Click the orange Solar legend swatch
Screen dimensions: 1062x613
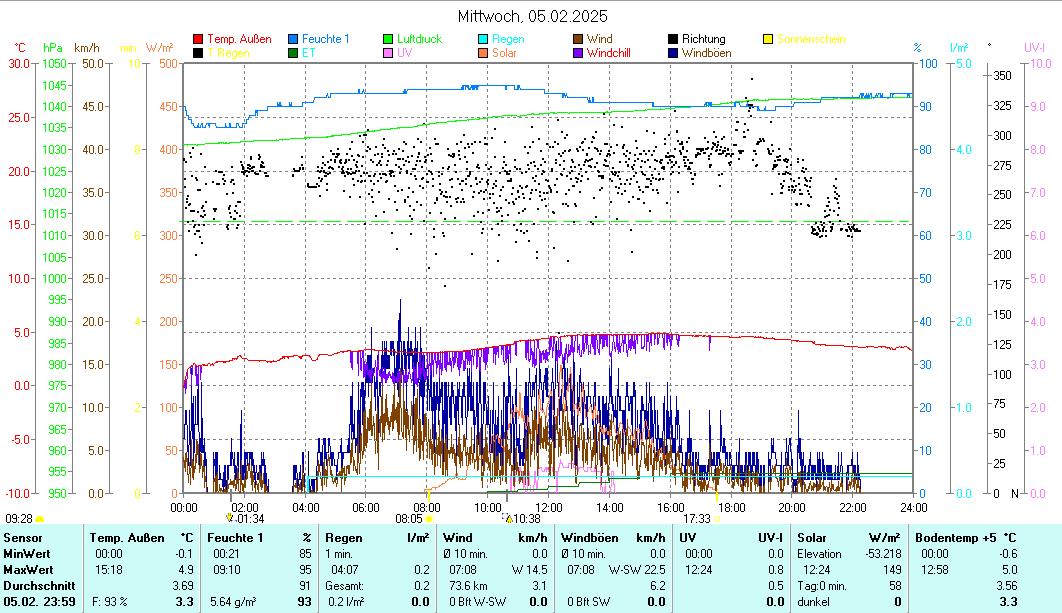tap(483, 53)
